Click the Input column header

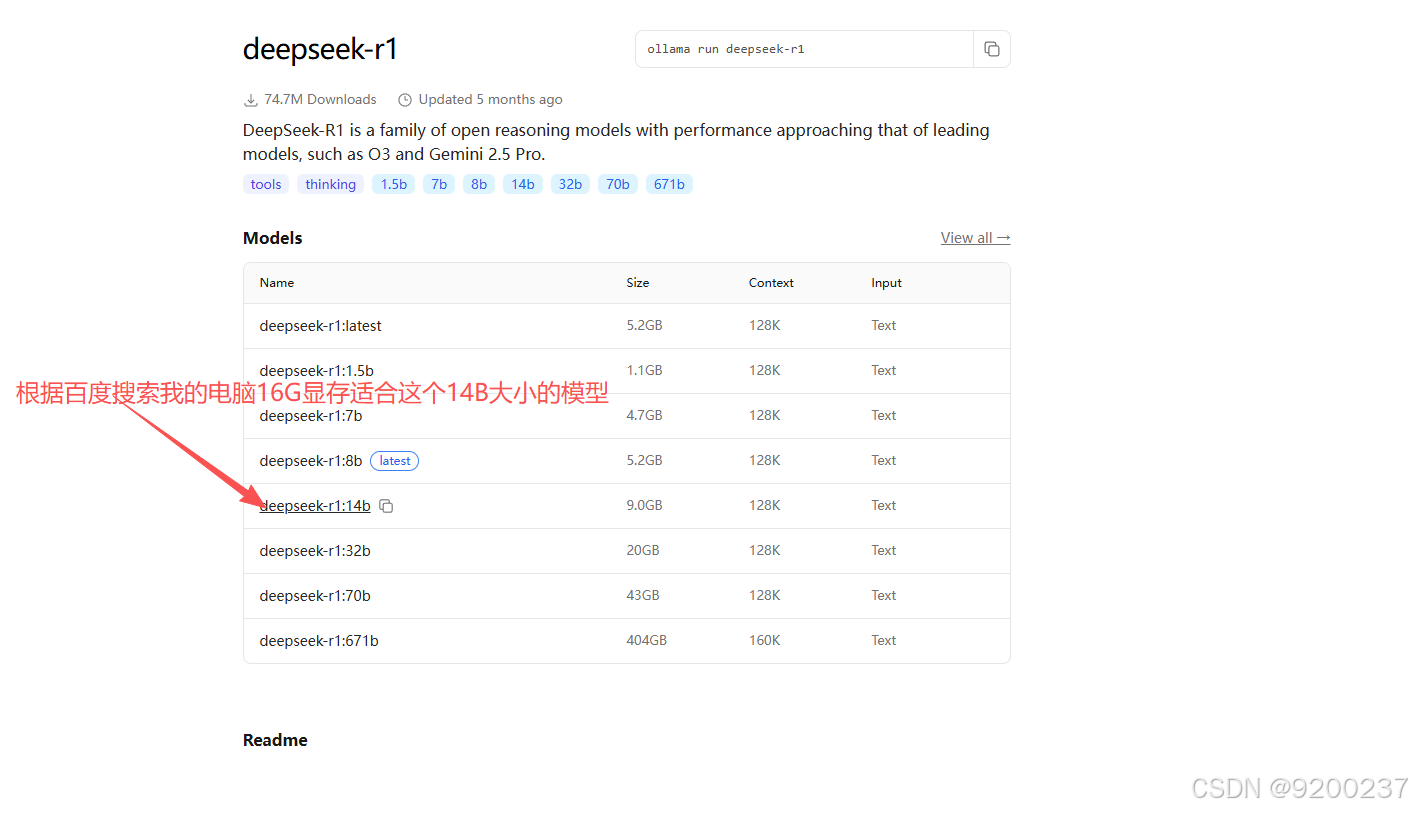pos(886,283)
